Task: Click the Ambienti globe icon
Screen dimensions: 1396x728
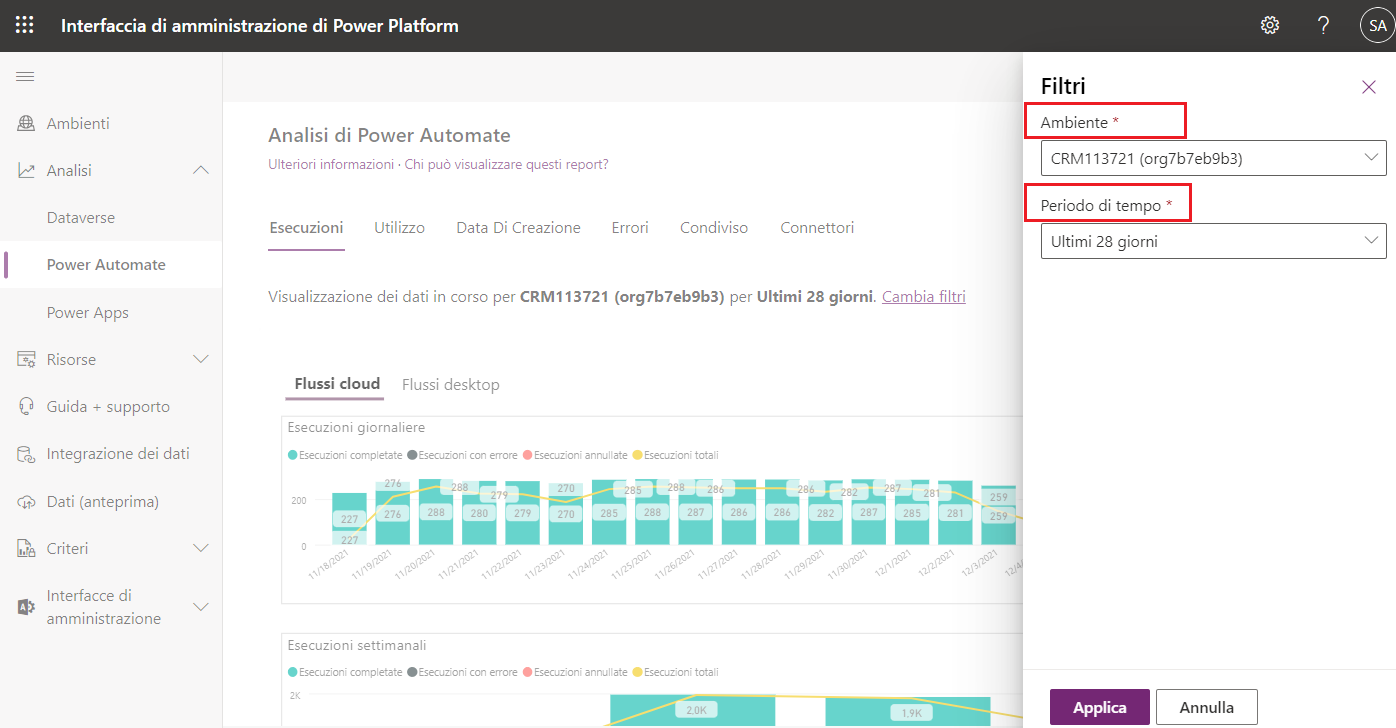Action: 26,124
